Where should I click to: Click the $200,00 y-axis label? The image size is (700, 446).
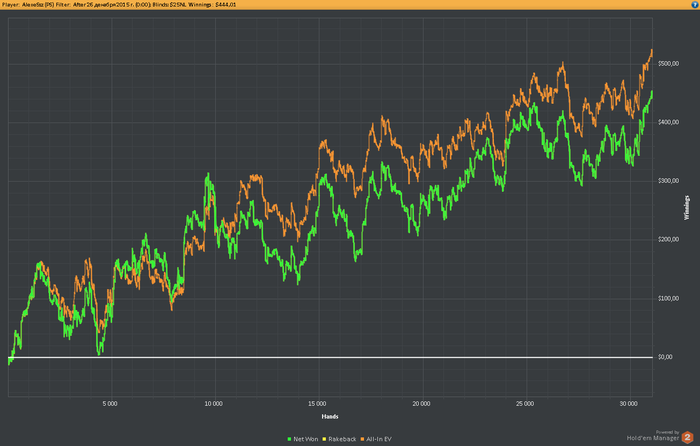click(x=668, y=240)
